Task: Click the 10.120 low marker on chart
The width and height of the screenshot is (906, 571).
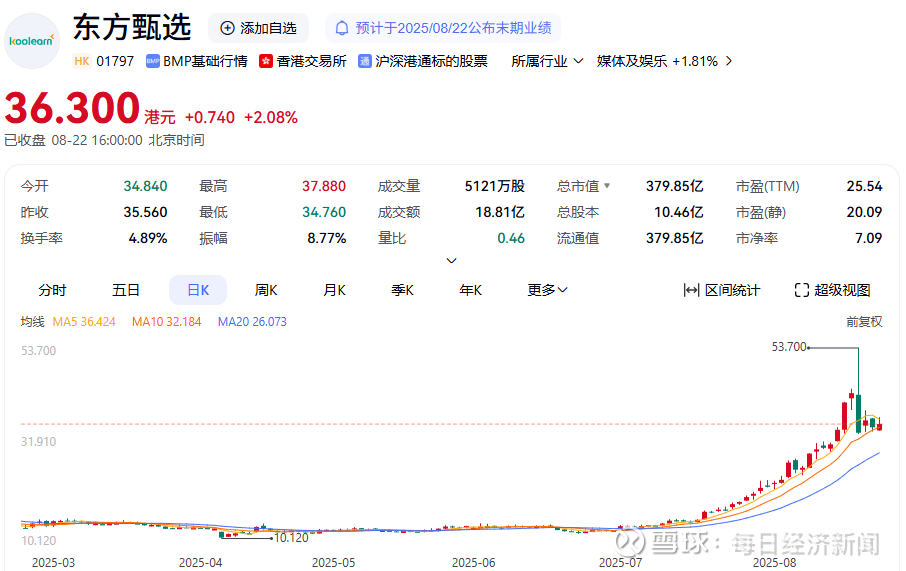Action: (x=291, y=538)
